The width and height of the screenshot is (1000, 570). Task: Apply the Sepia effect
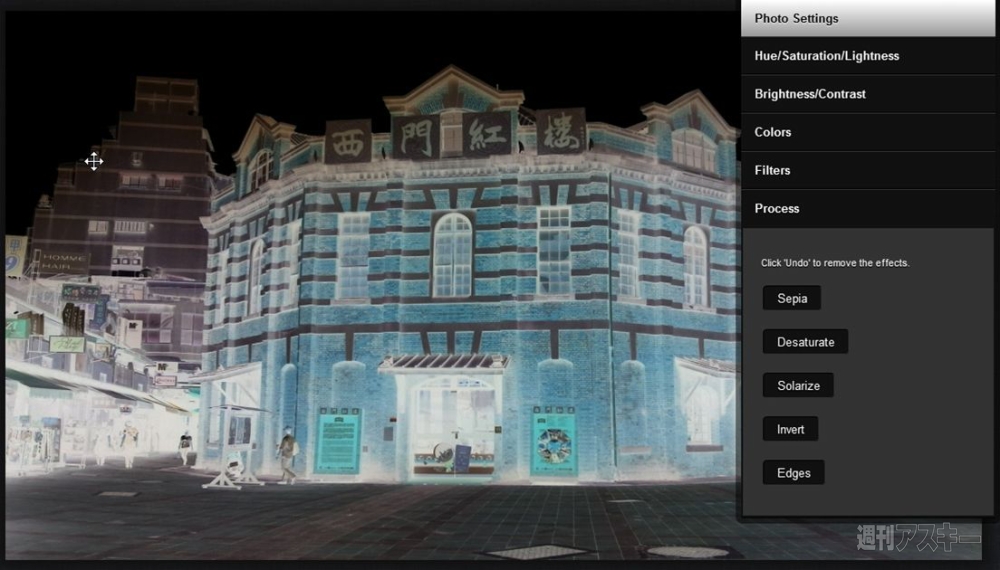click(x=791, y=298)
